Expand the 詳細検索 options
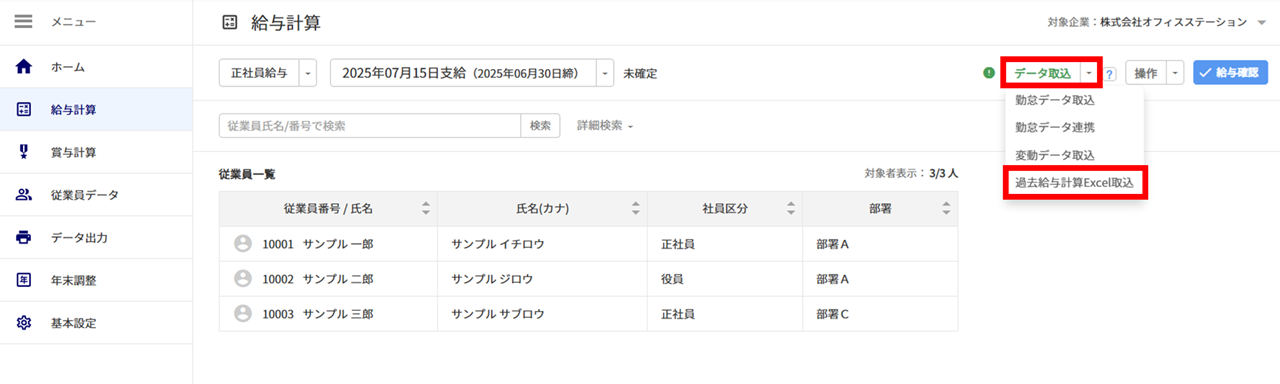The width and height of the screenshot is (1280, 384). 604,126
